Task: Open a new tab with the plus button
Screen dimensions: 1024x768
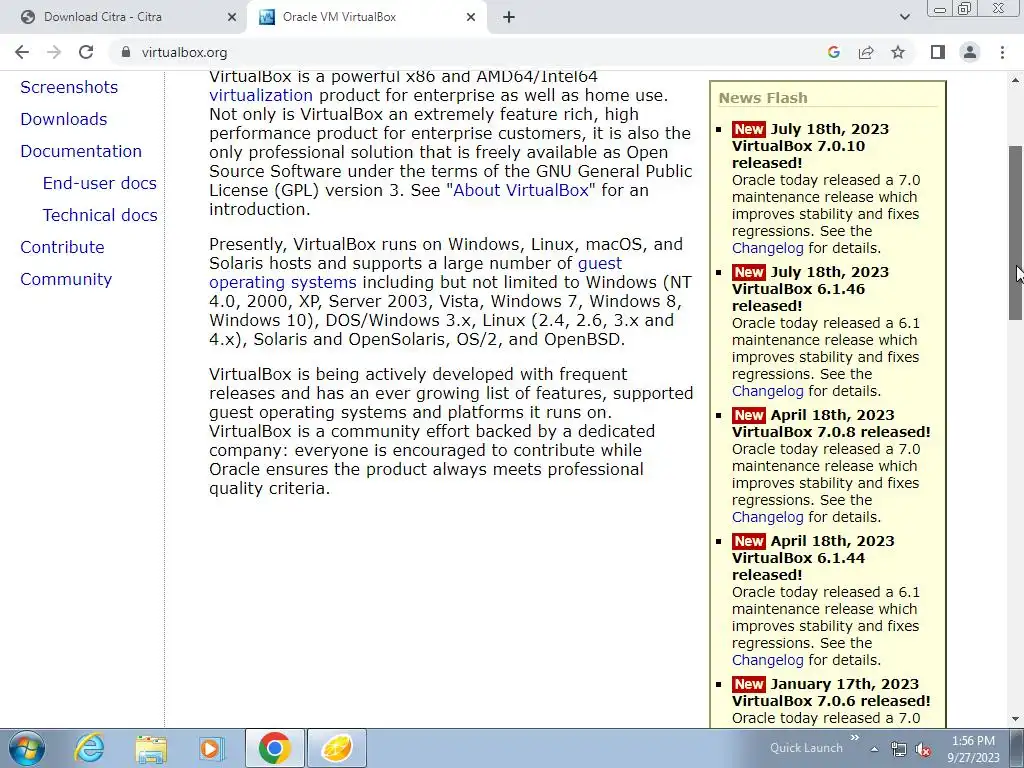Action: click(x=509, y=18)
